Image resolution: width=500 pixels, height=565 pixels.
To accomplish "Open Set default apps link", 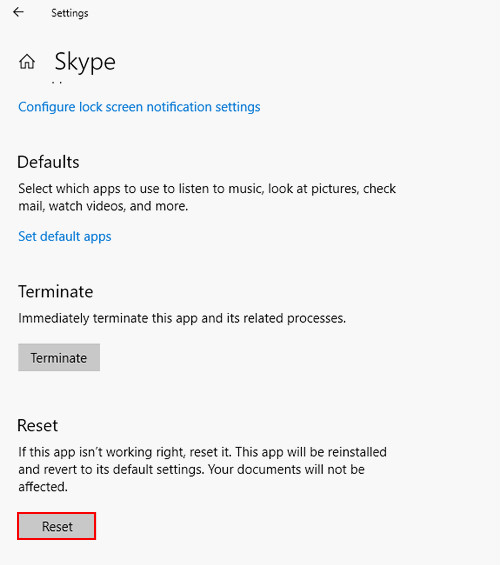I will [x=65, y=237].
